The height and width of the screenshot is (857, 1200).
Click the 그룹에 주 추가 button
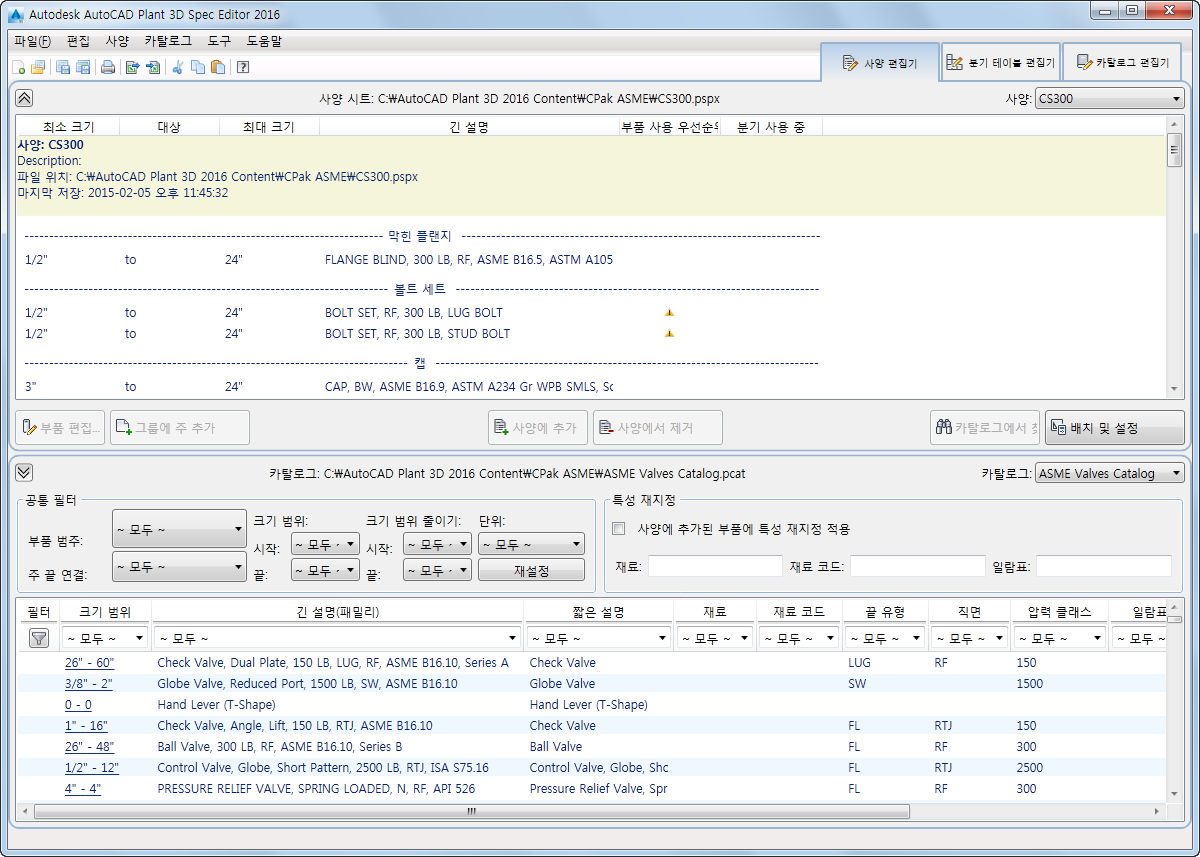[180, 428]
